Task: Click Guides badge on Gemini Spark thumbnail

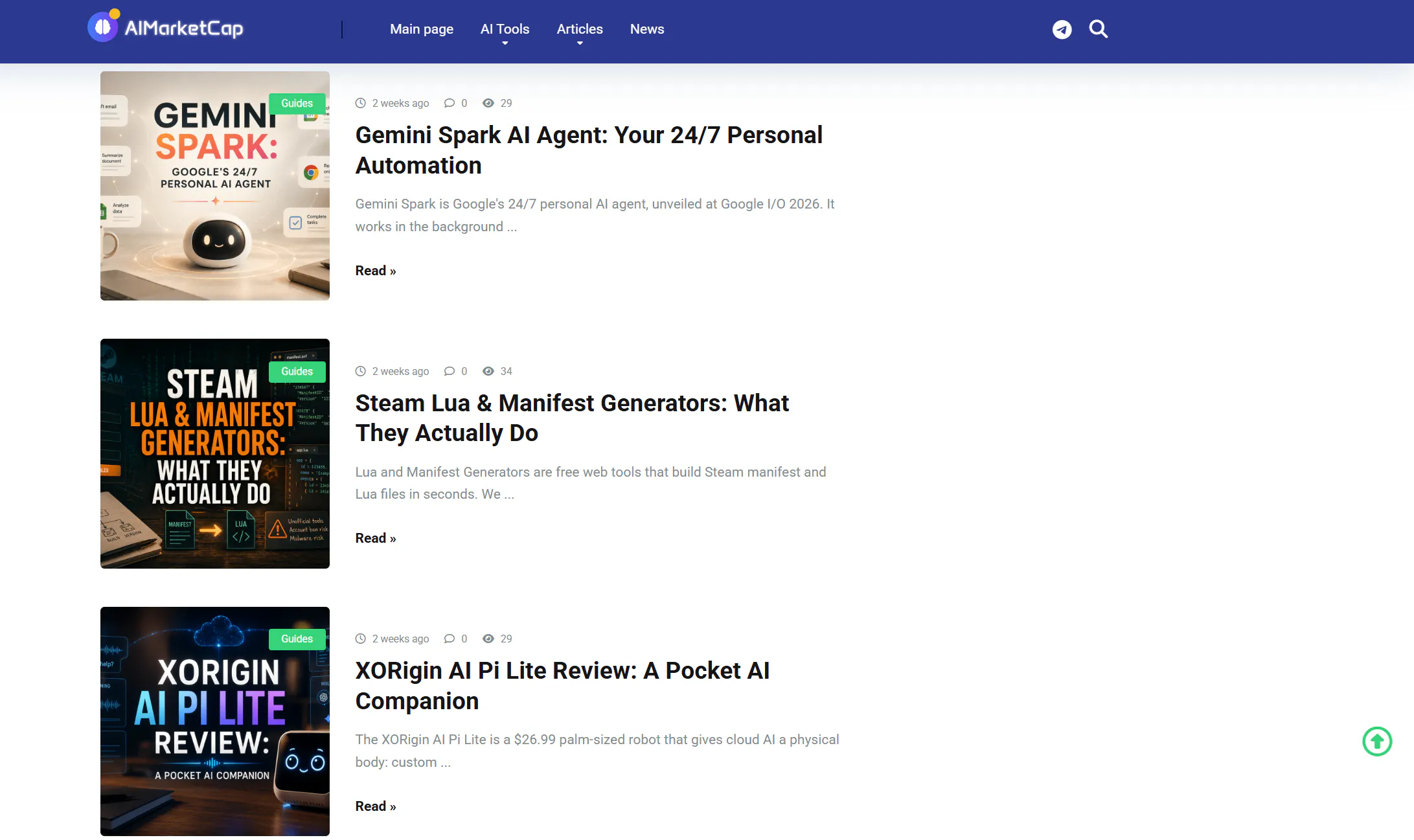Action: pyautogui.click(x=297, y=104)
